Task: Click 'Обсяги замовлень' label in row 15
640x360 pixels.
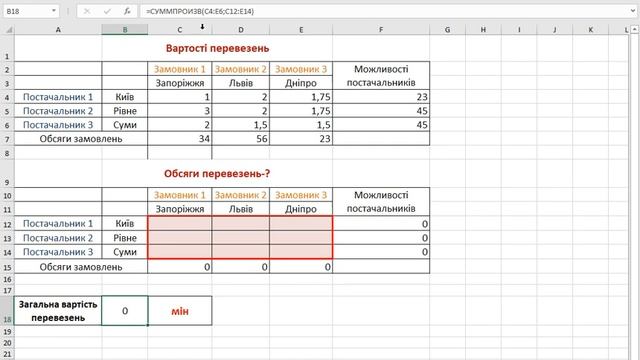Action: coord(81,267)
